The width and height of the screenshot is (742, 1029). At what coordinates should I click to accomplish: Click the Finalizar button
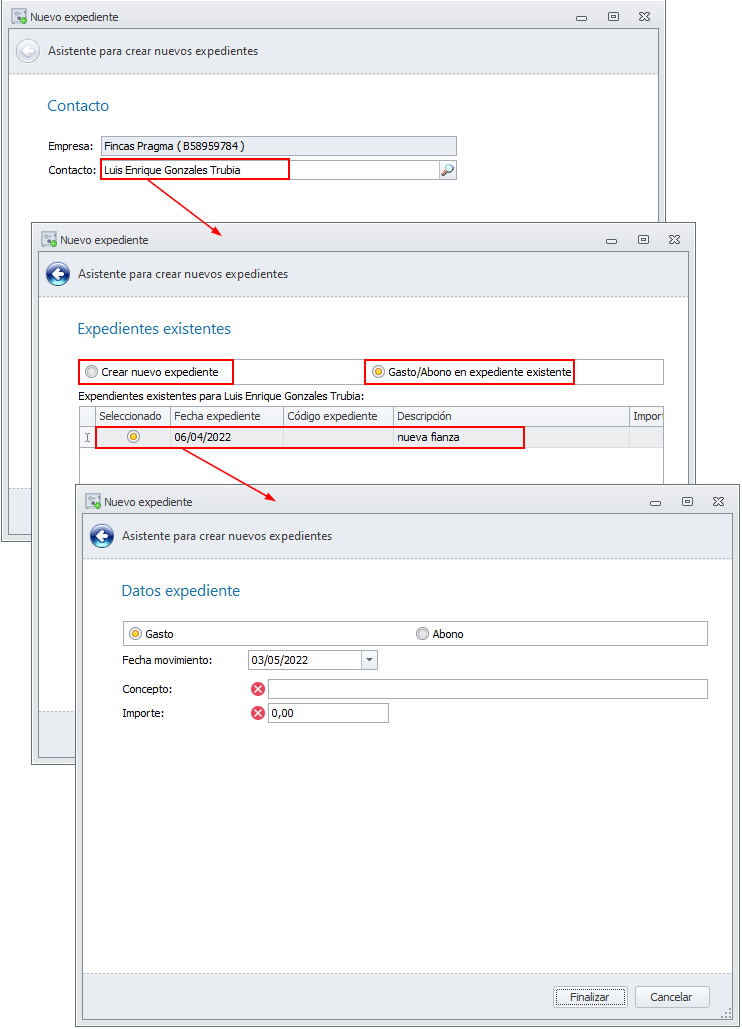pyautogui.click(x=590, y=997)
